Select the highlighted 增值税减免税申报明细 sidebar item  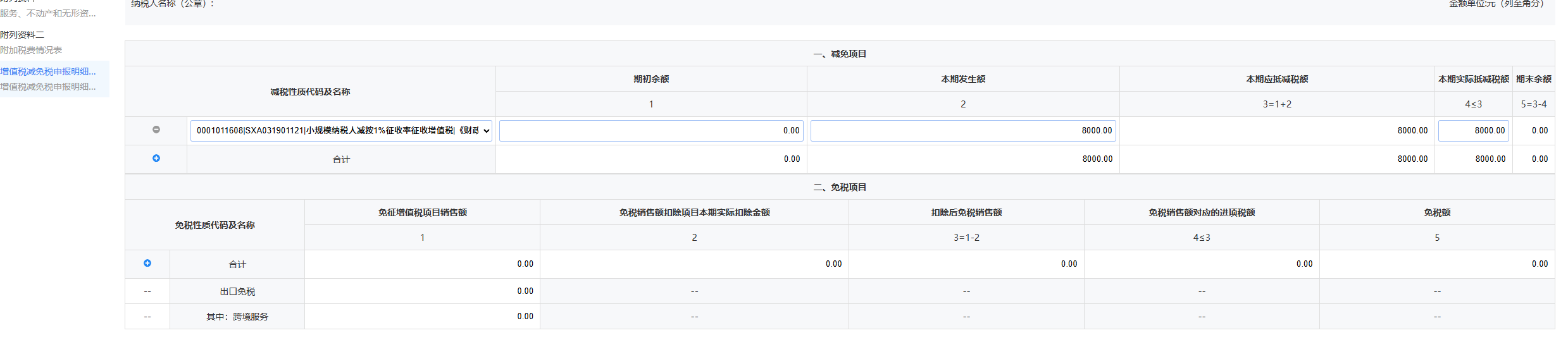point(48,71)
